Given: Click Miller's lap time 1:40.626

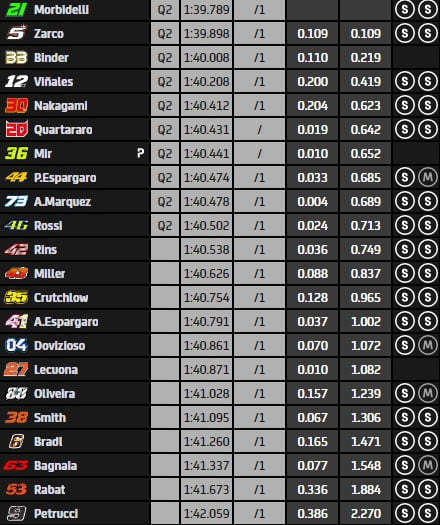Looking at the screenshot, I should click(x=207, y=274).
